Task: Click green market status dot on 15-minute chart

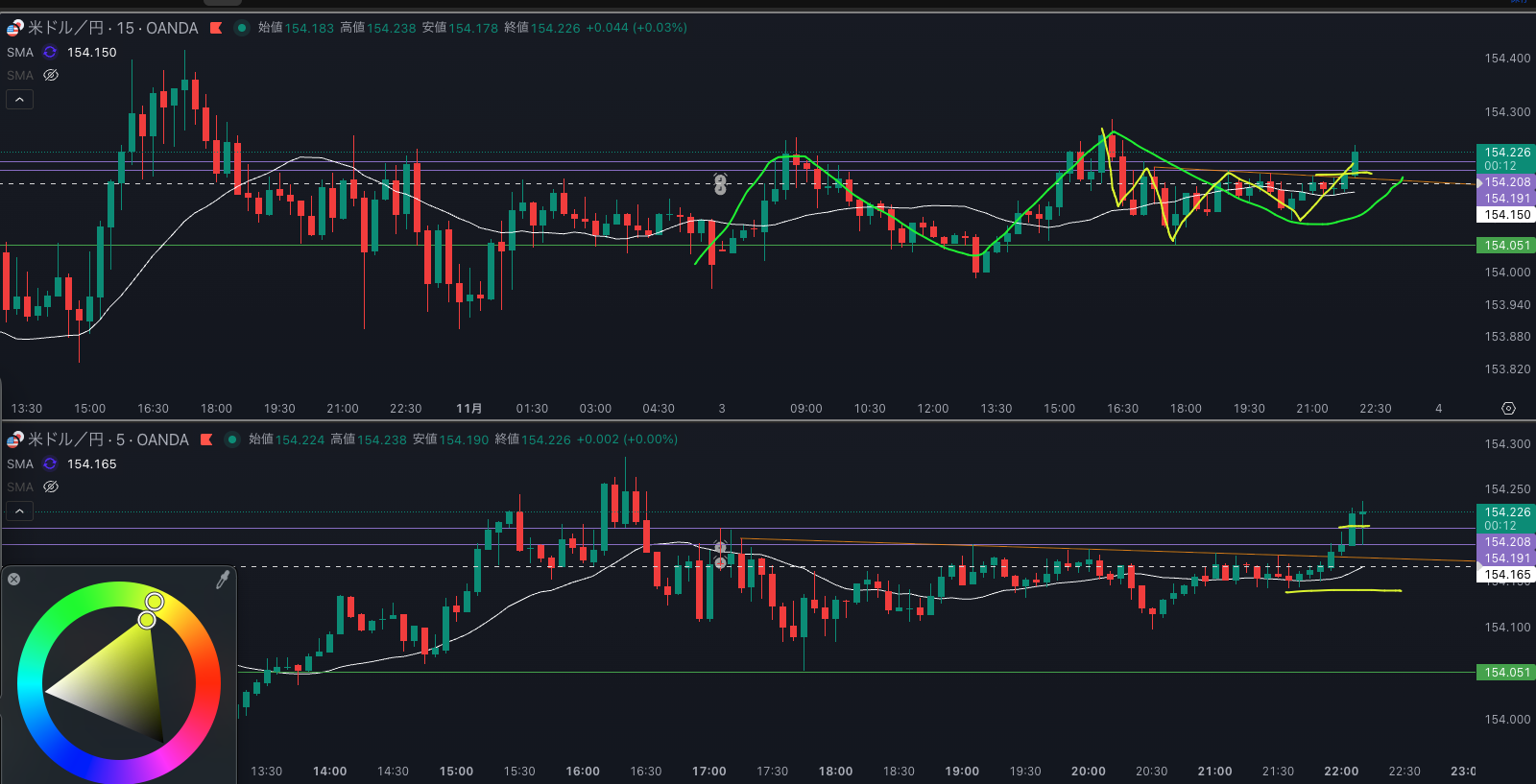Action: click(x=241, y=28)
